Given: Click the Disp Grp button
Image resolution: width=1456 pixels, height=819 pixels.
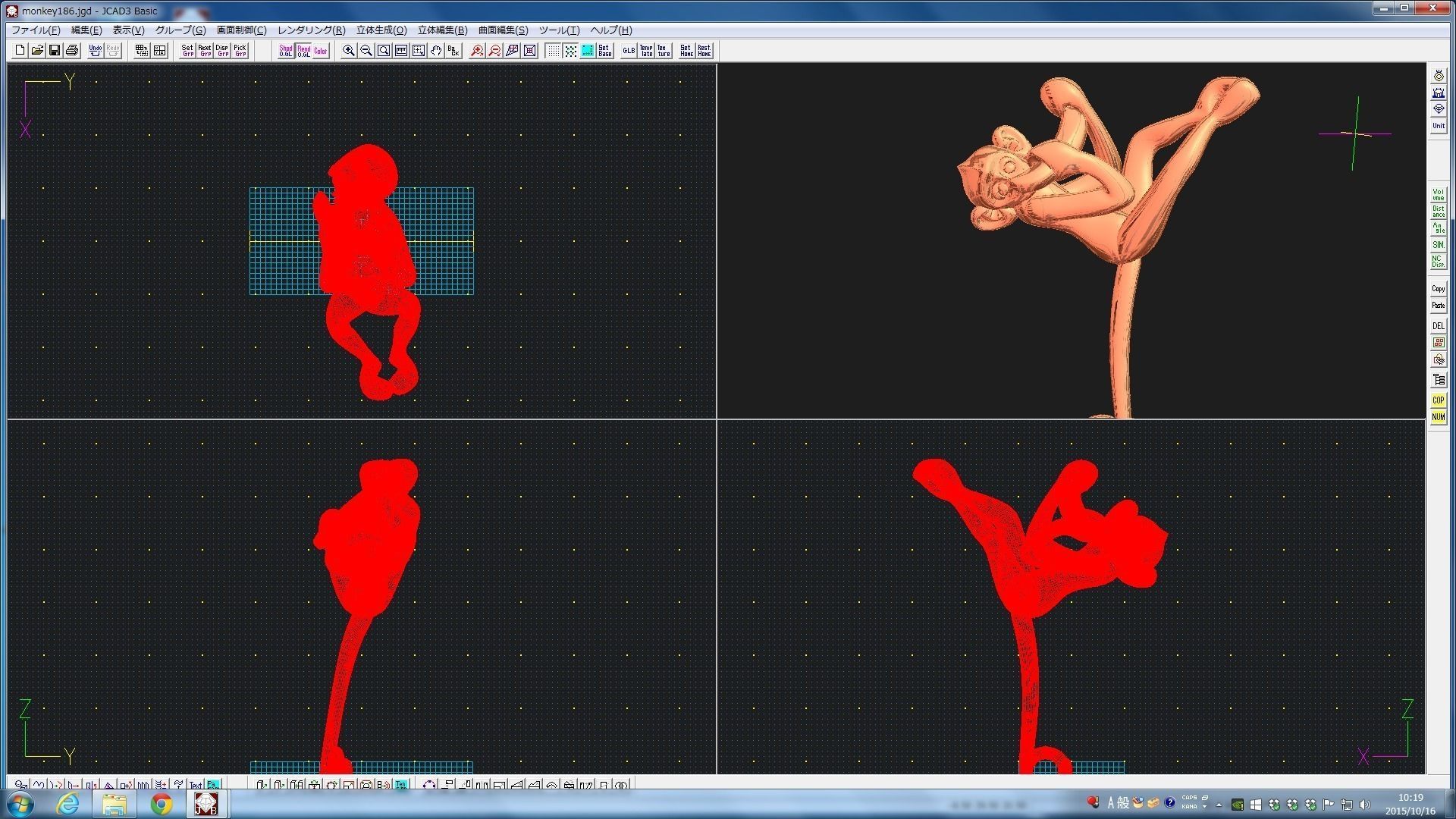Looking at the screenshot, I should click(x=222, y=51).
